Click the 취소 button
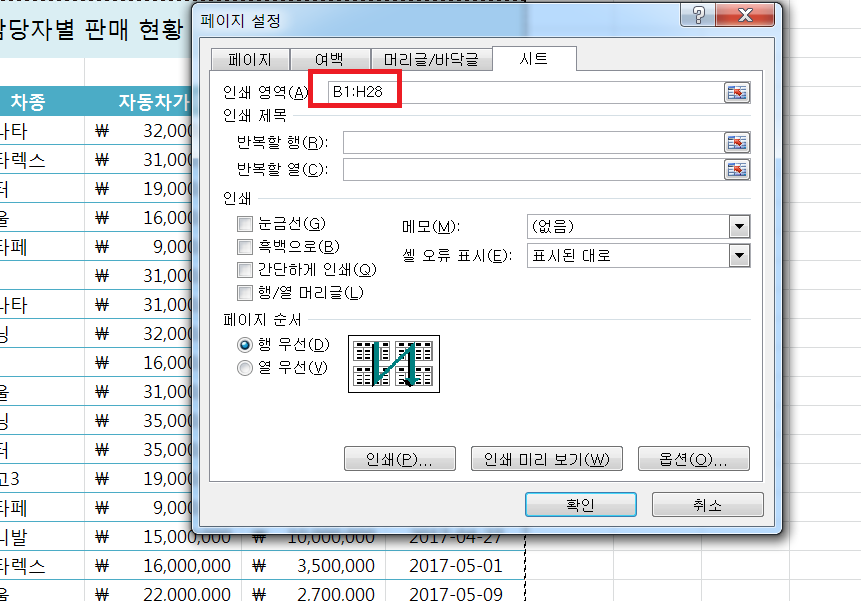Screen dimensions: 861x601 (x=707, y=505)
